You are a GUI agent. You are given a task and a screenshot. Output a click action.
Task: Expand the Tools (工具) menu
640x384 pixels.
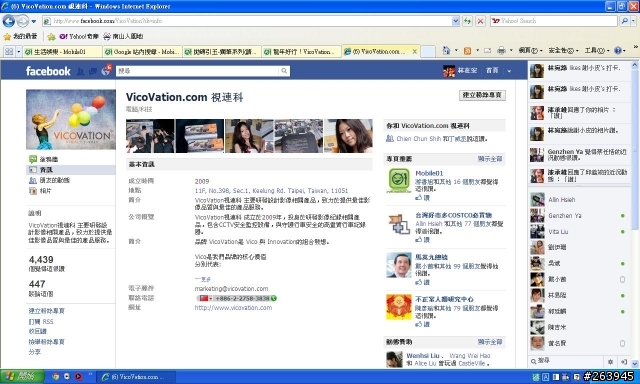click(x=597, y=51)
